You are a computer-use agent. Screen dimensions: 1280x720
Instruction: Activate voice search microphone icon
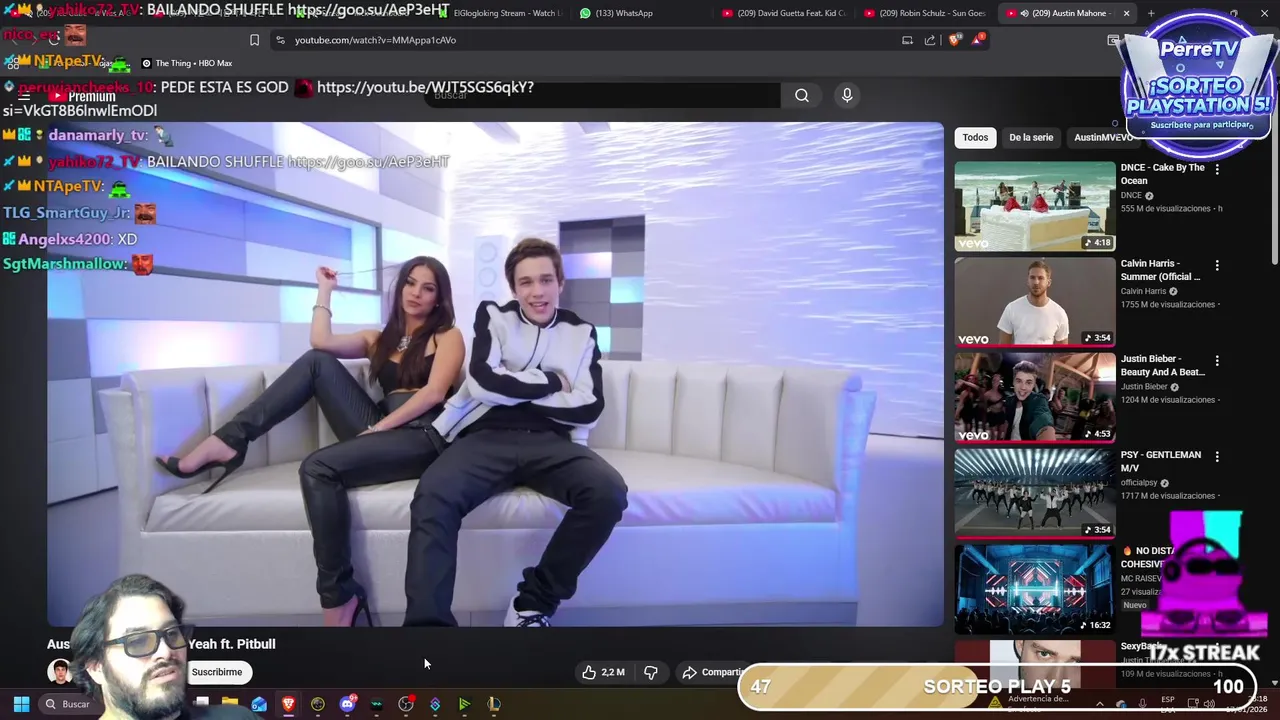847,95
